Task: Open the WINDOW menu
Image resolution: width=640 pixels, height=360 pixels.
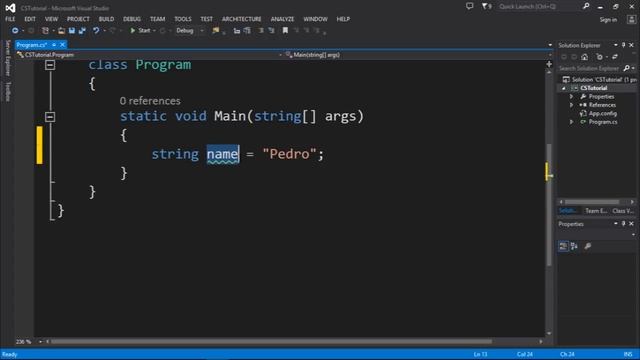Action: (315, 19)
